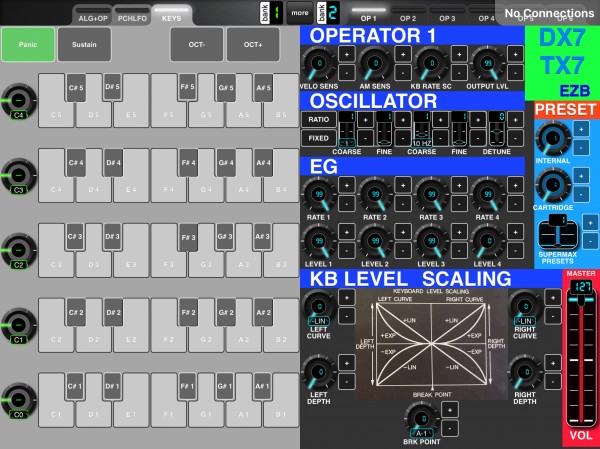Increase VELO SENS with plus button

[x=347, y=54]
